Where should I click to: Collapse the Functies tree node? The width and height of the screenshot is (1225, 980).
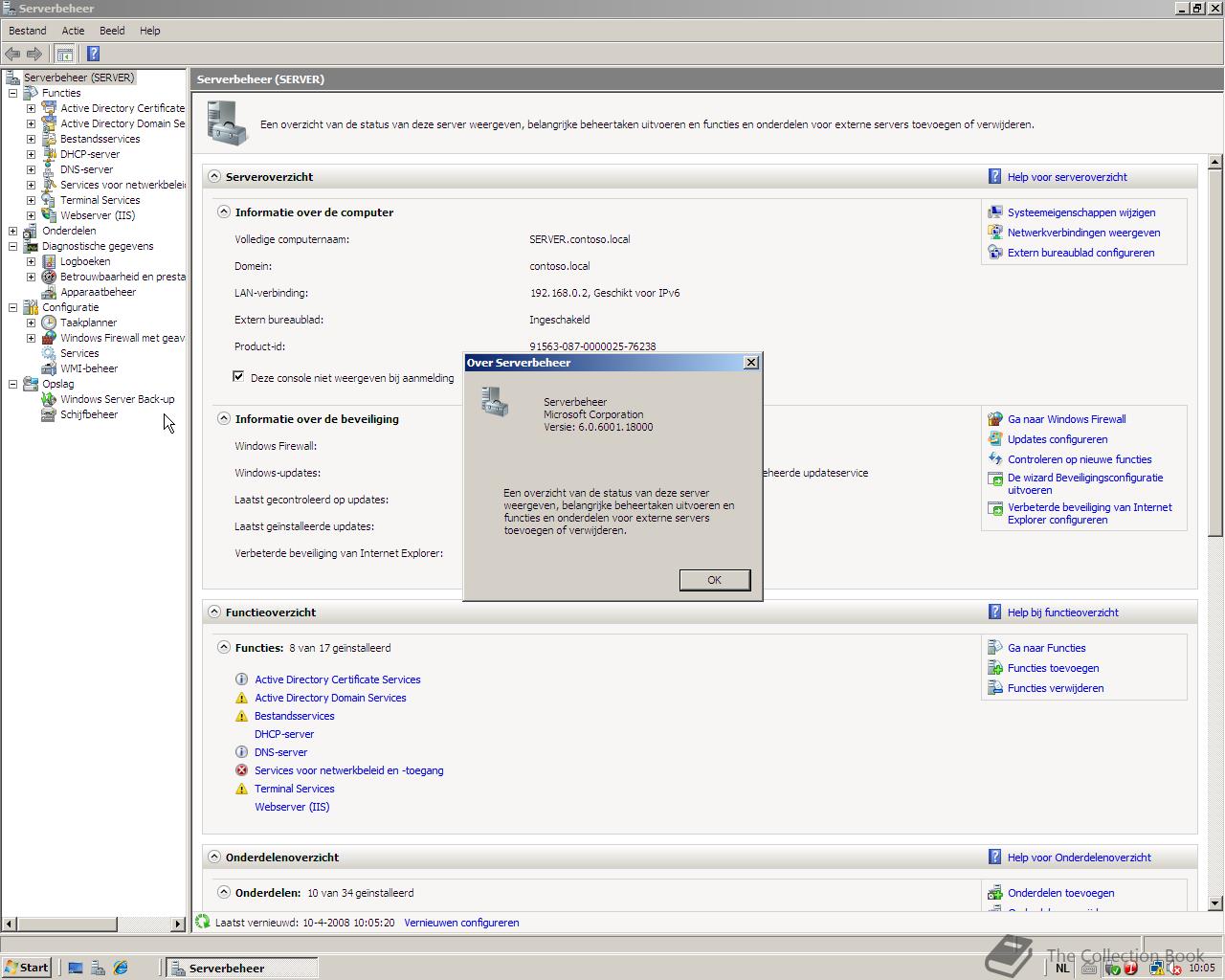point(12,93)
